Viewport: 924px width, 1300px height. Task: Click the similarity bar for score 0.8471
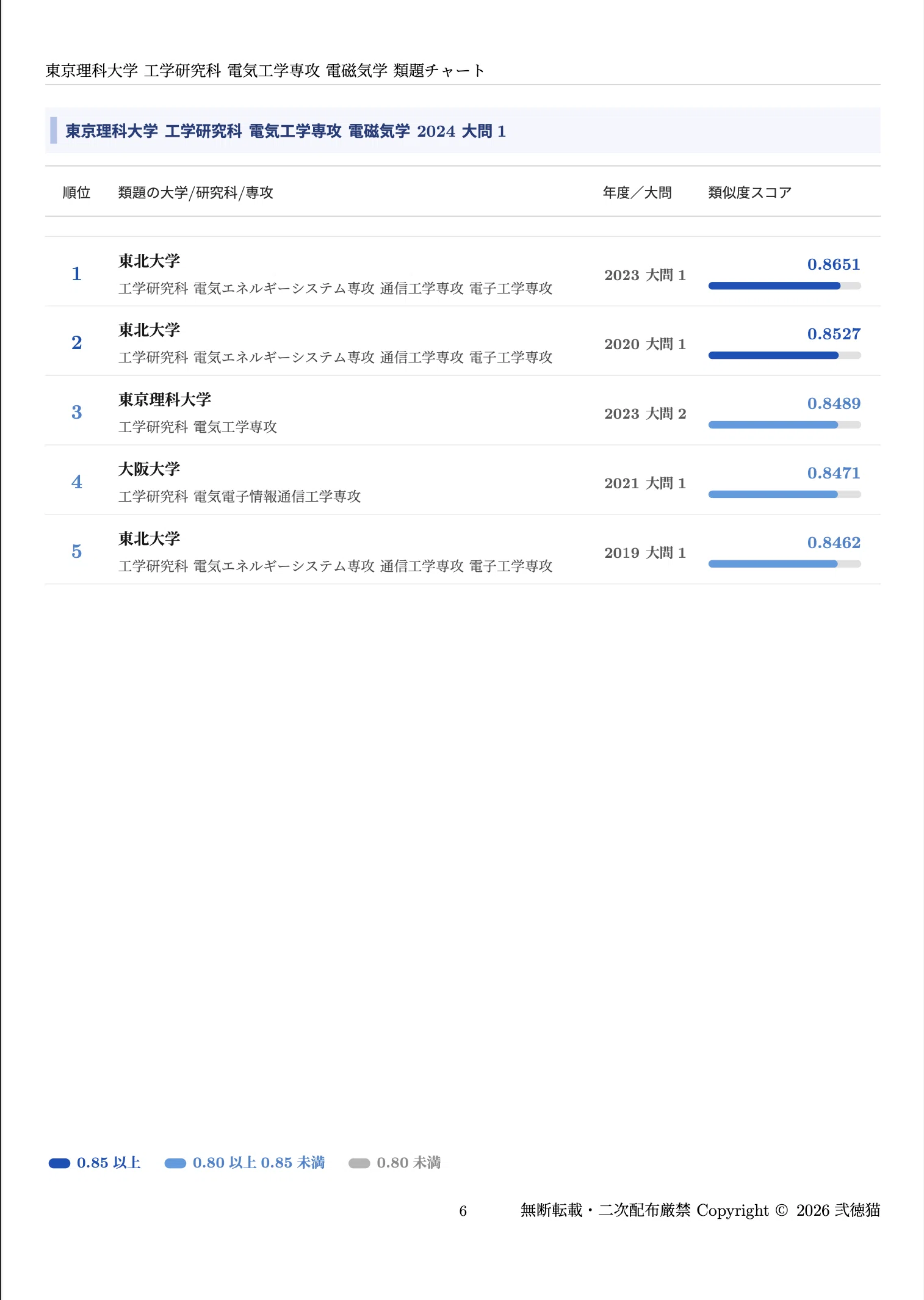tap(784, 494)
